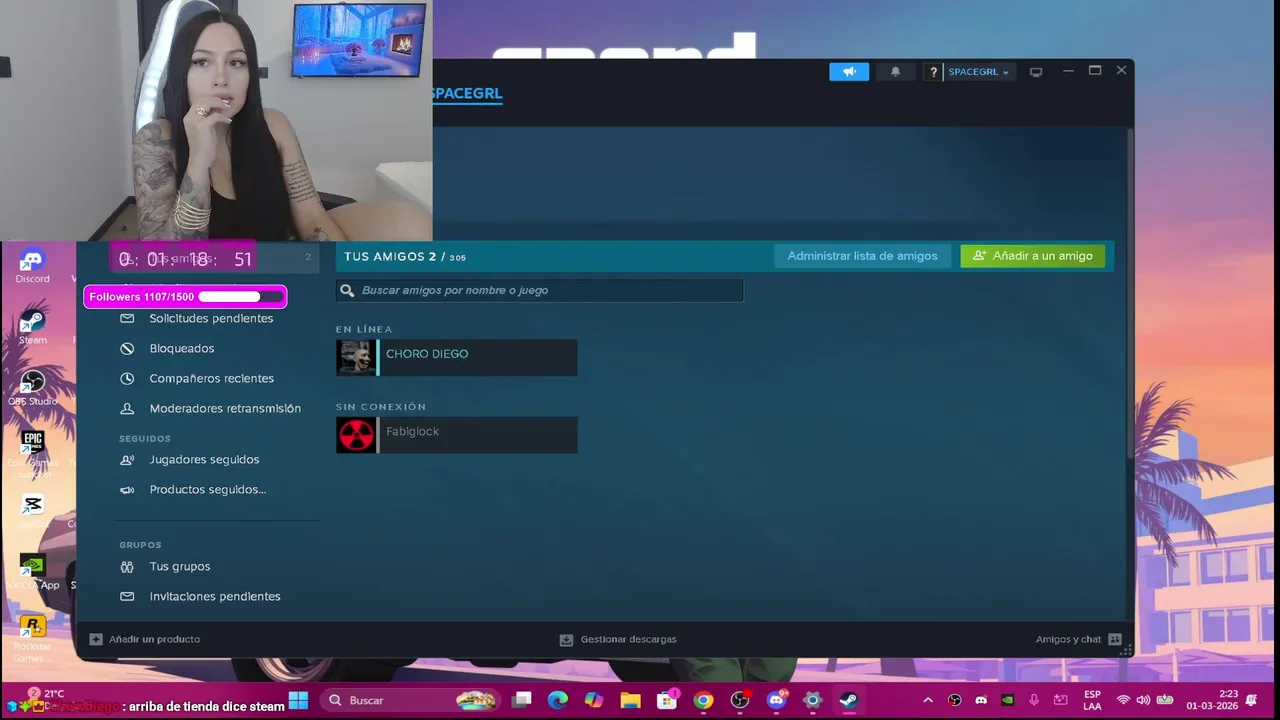The image size is (1280, 720).
Task: Open Microsoft Store from taskbar
Action: (667, 700)
